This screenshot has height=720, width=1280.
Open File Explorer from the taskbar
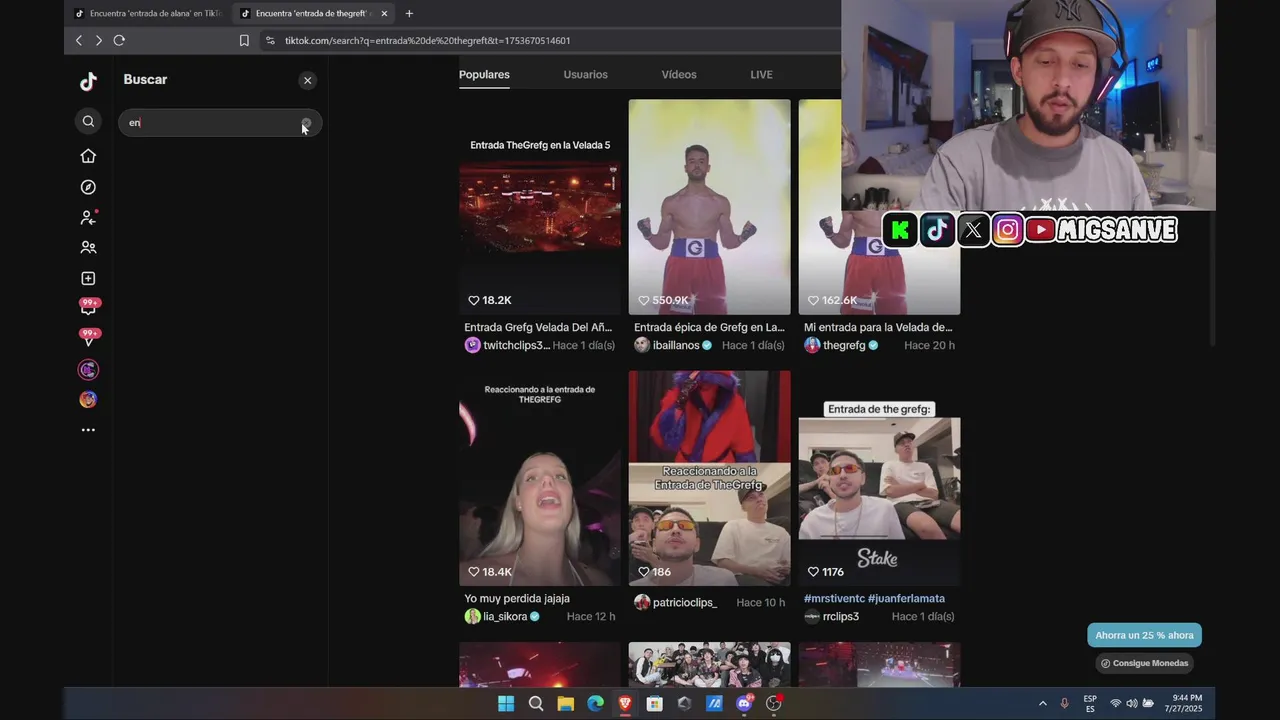tap(565, 703)
